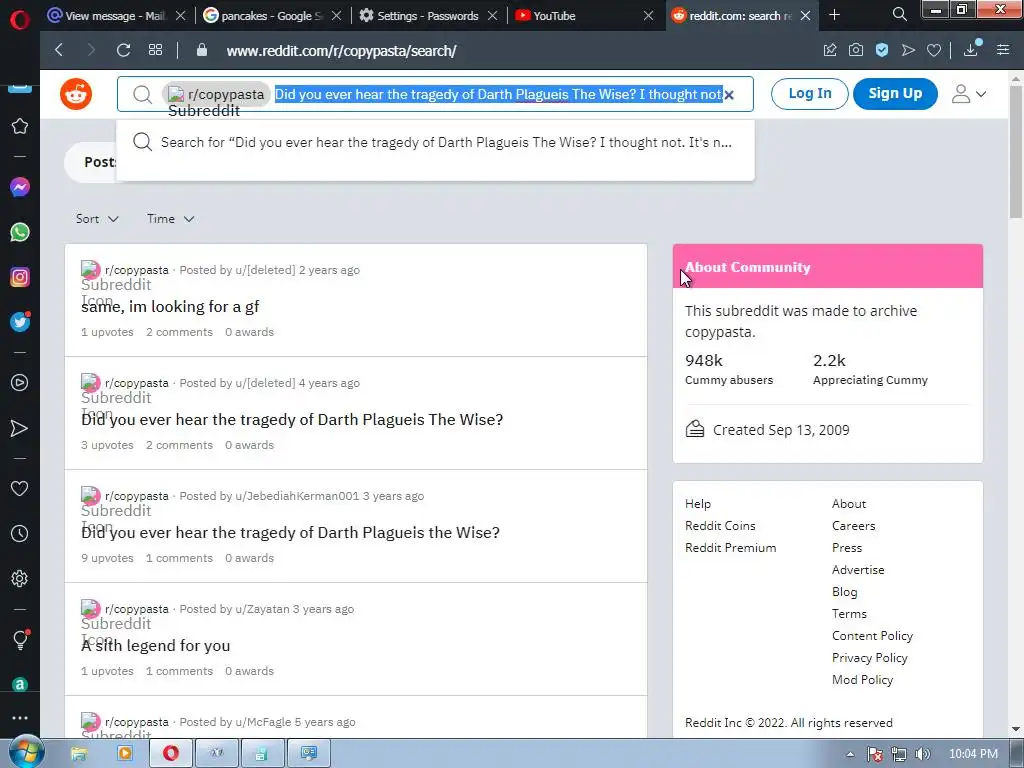Open Messenger in the Opera sidebar
The width and height of the screenshot is (1024, 768).
[20, 187]
